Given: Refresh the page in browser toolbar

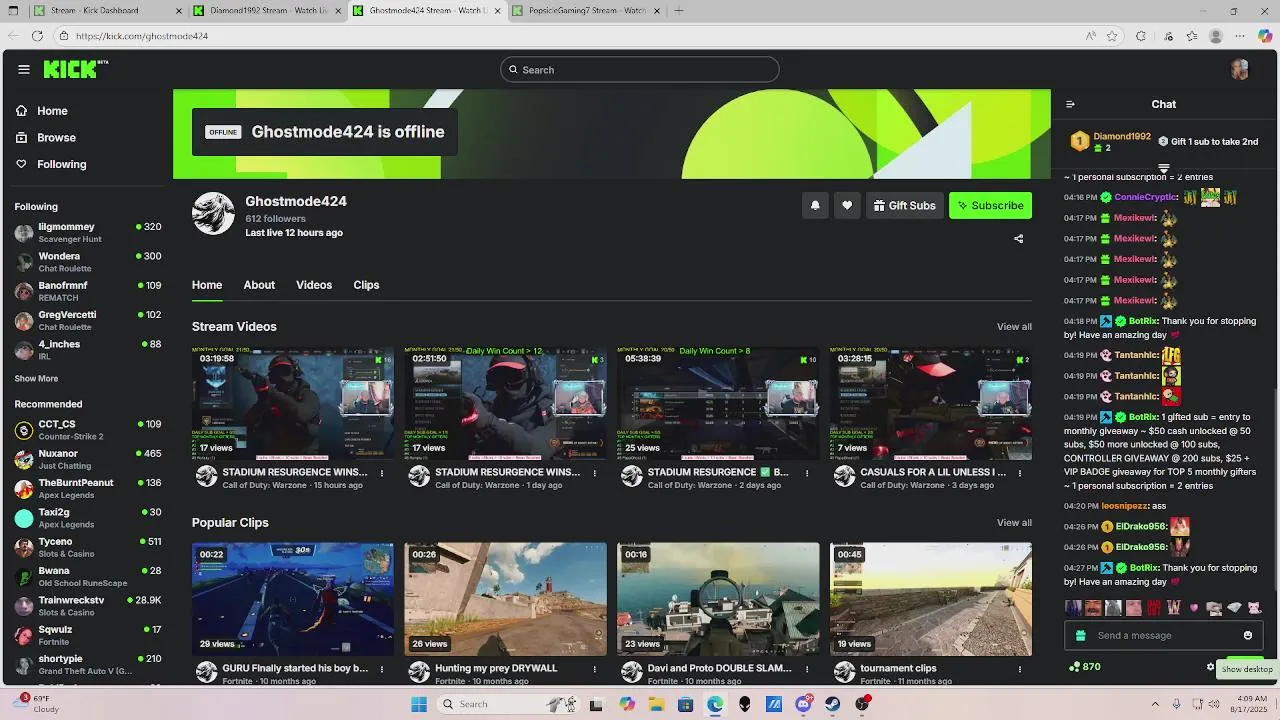Looking at the screenshot, I should point(37,36).
